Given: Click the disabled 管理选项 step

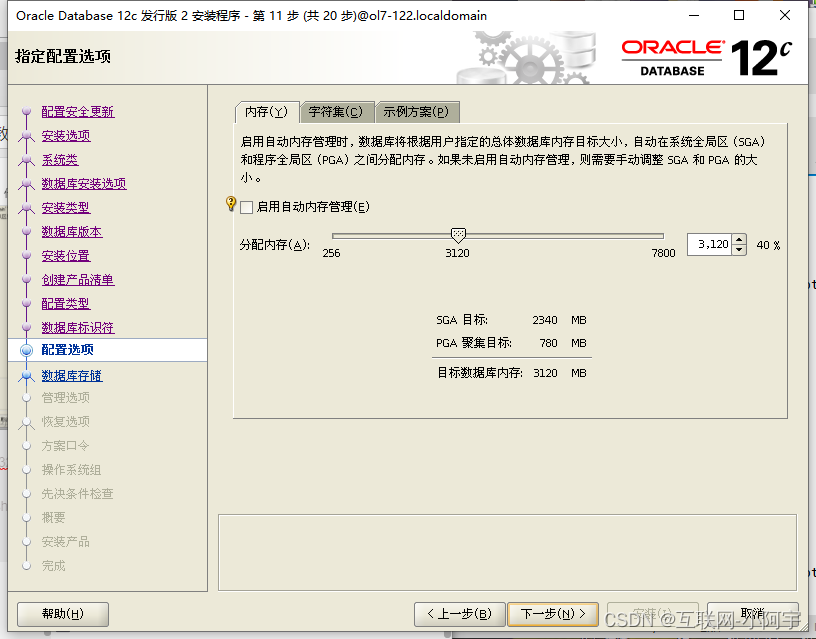Looking at the screenshot, I should pyautogui.click(x=66, y=398).
